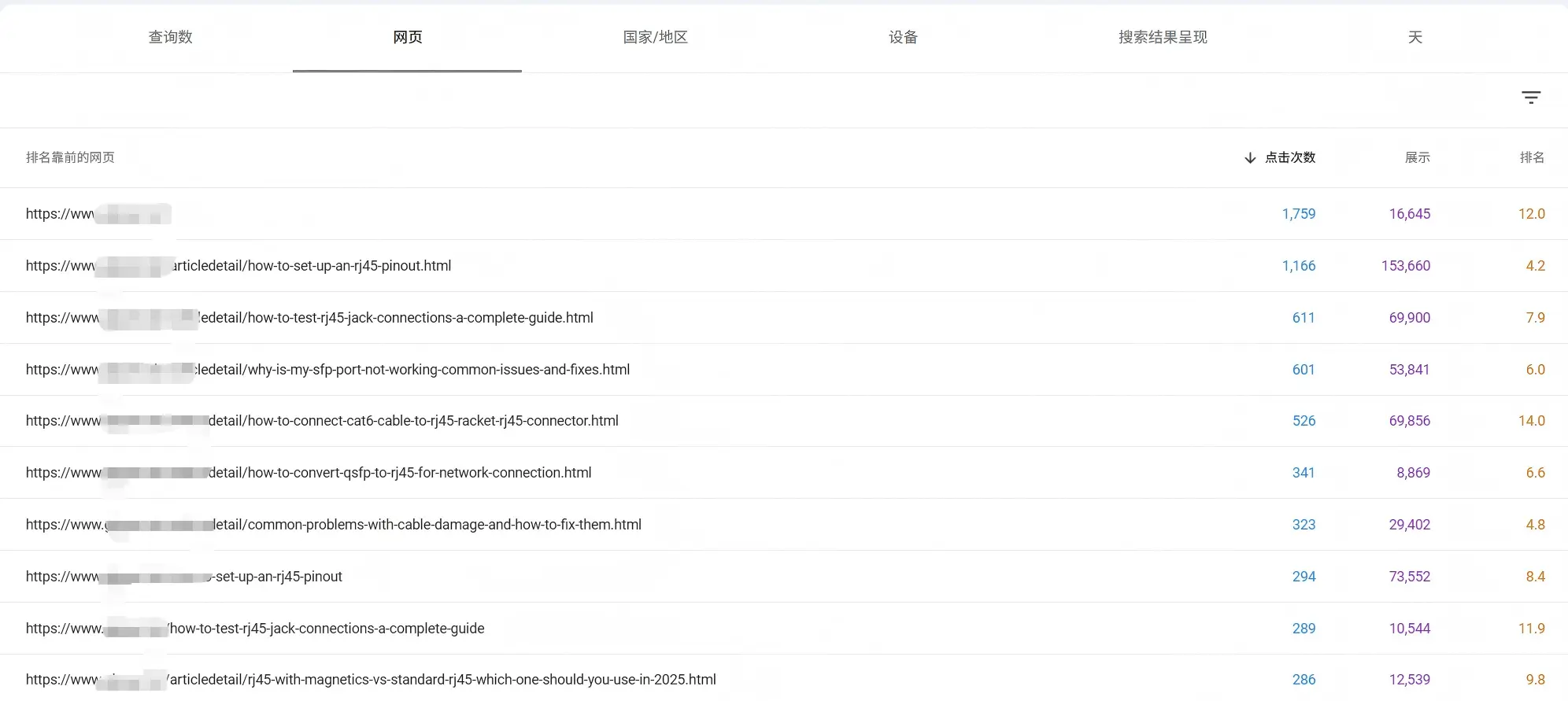This screenshot has height=701, width=1568.
Task: Click the impressions value 29,402
Action: coord(1410,525)
